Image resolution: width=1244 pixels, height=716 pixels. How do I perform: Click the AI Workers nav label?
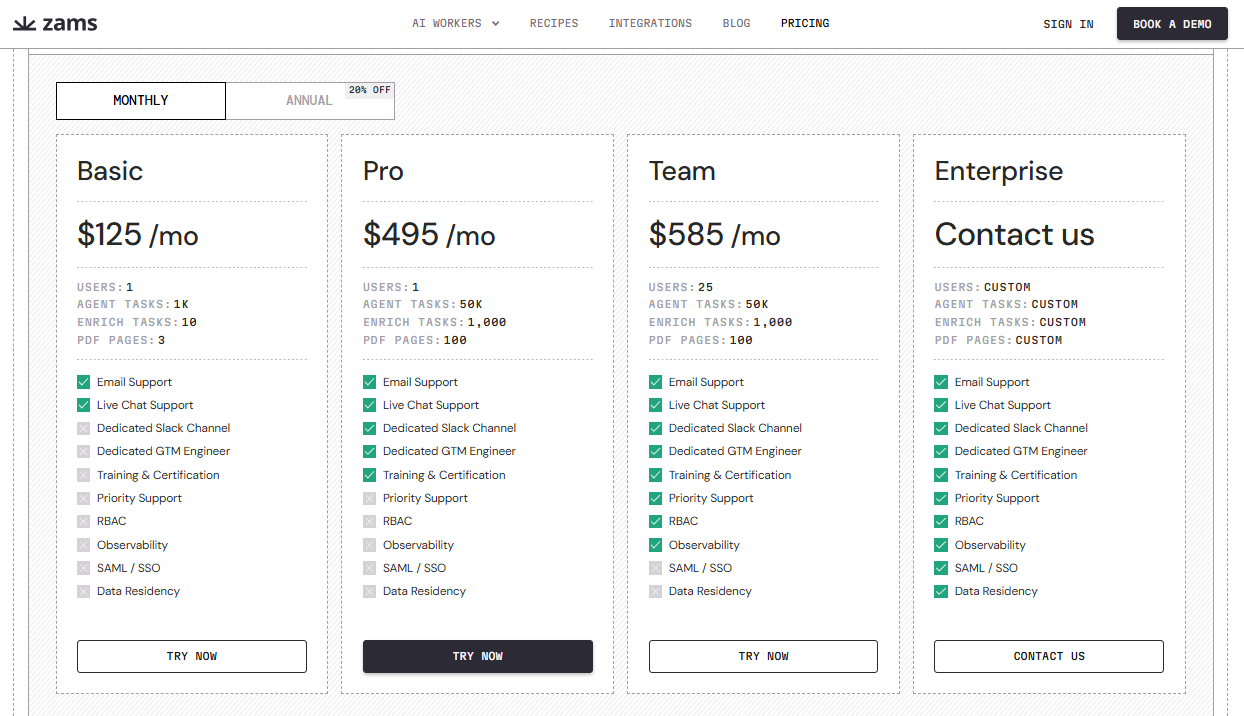click(447, 23)
